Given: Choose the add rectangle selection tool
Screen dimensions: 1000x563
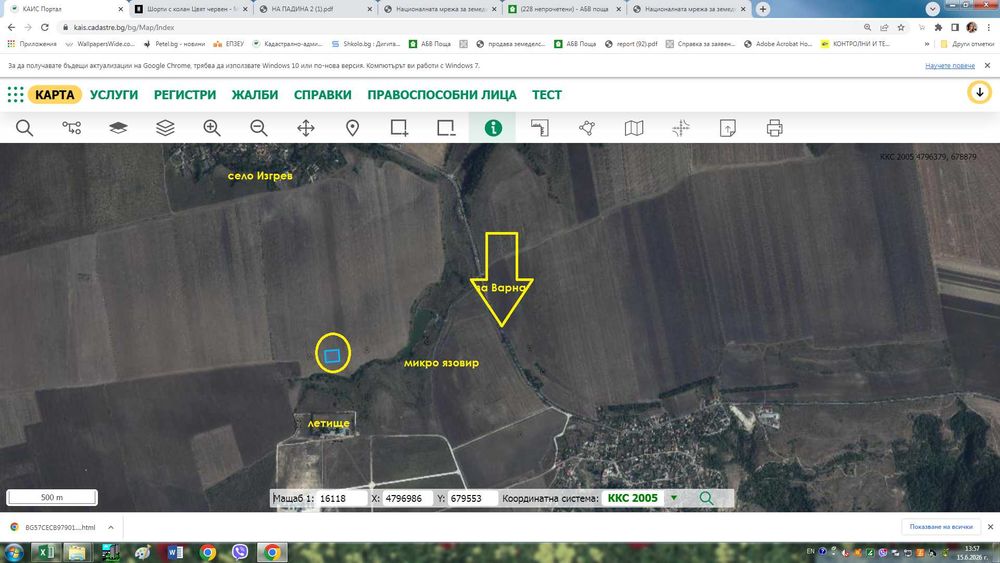Looking at the screenshot, I should pos(399,128).
